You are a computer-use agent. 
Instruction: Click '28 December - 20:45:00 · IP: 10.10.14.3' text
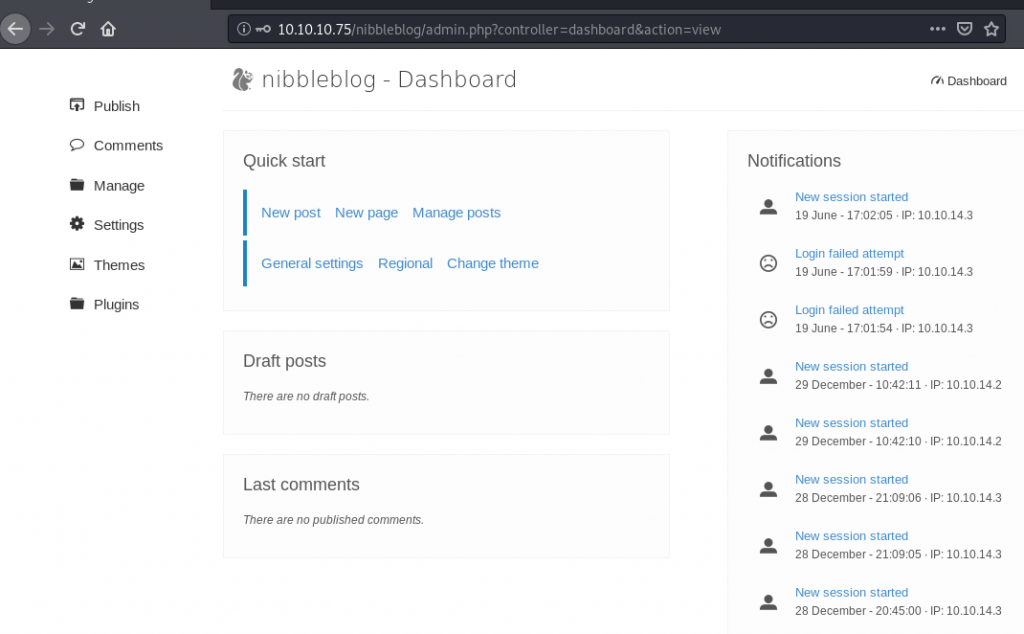point(898,610)
